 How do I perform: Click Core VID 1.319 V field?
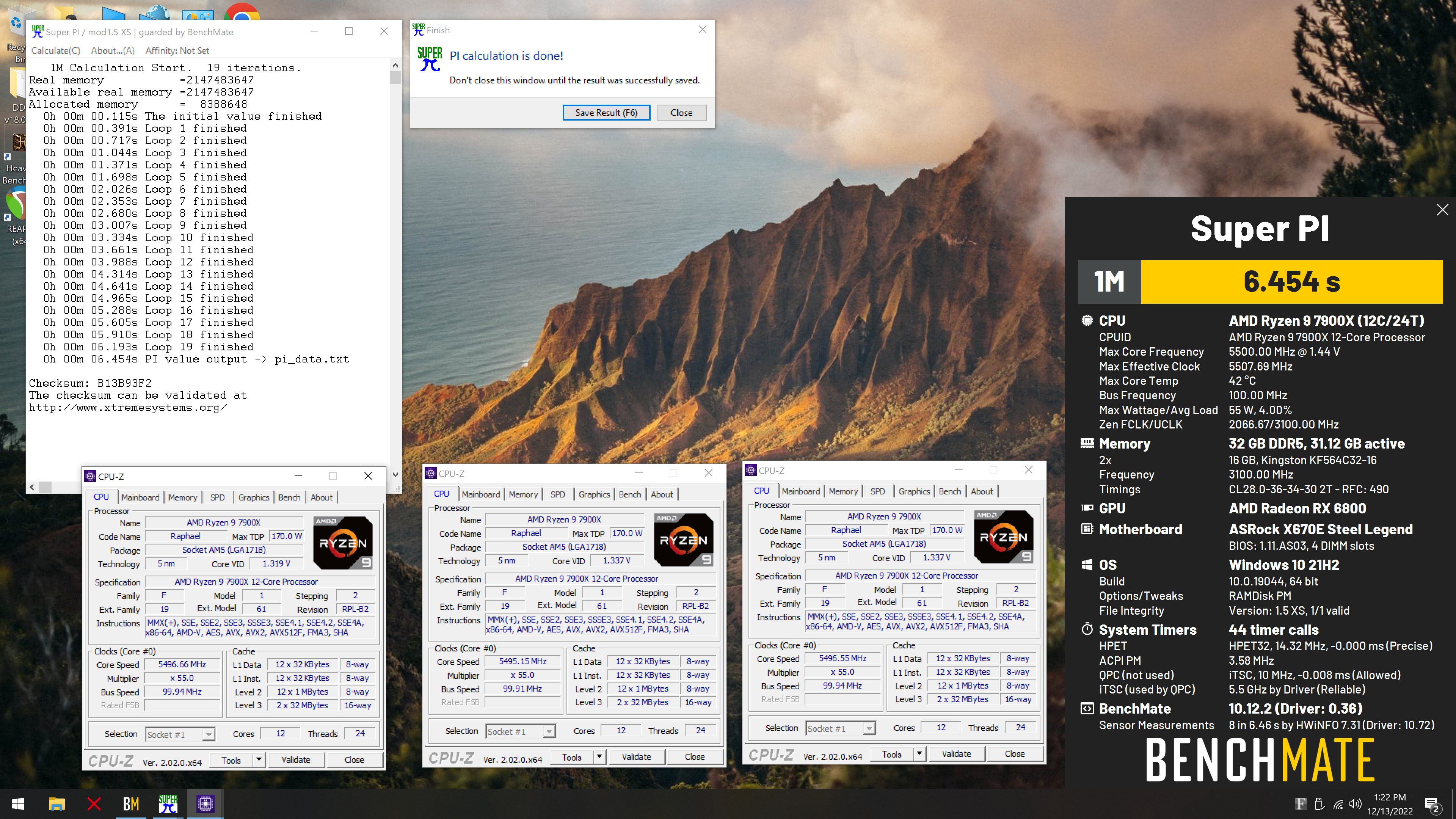[276, 563]
